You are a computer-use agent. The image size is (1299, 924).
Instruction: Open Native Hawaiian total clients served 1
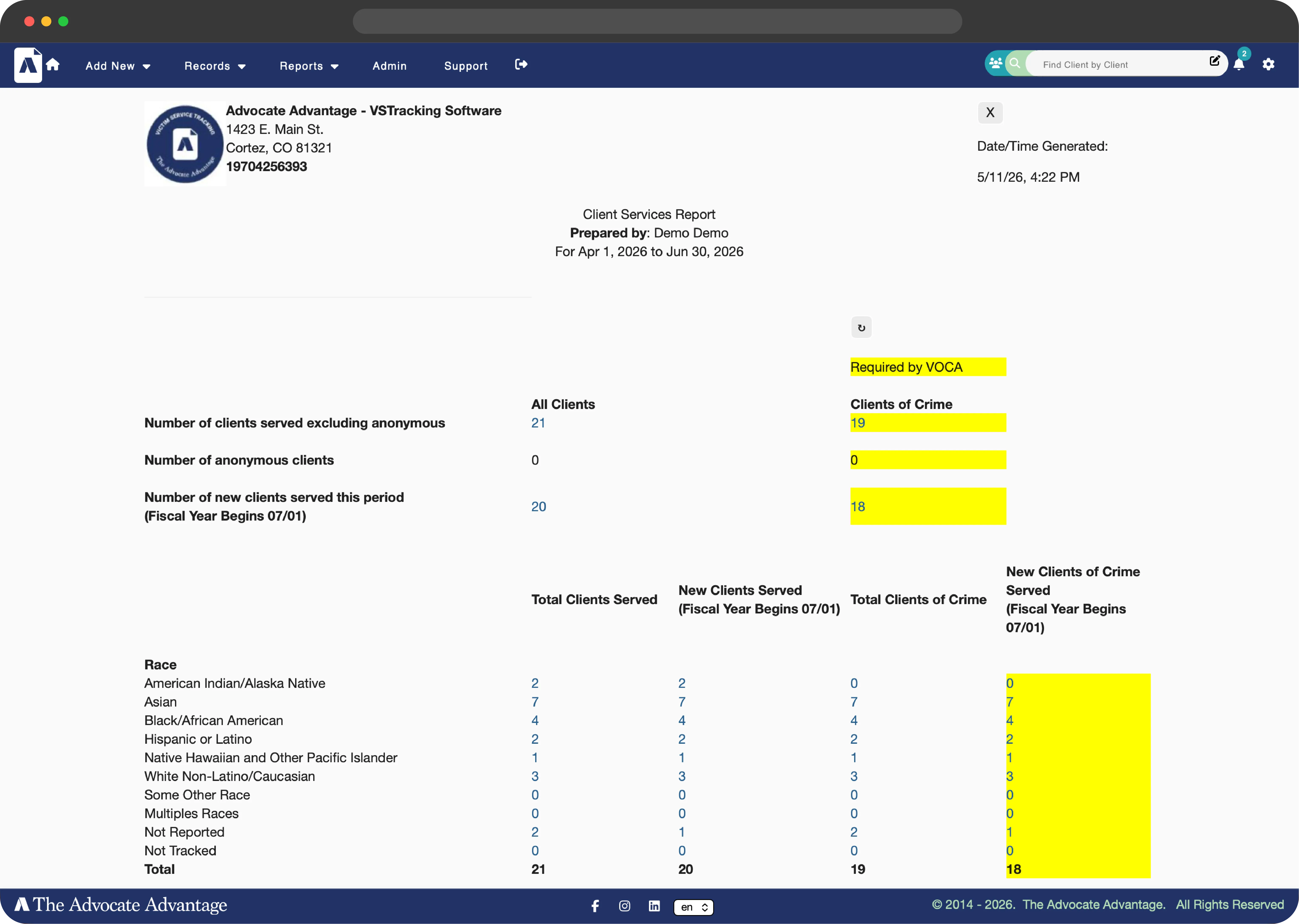(535, 758)
